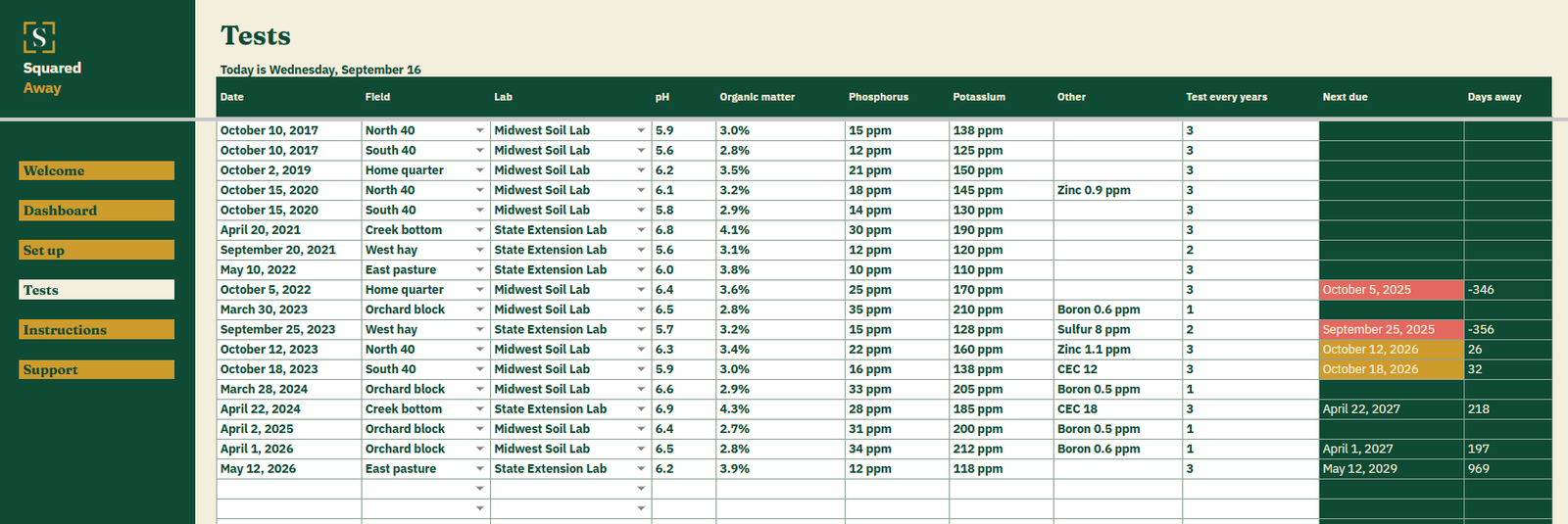Click the potassium cell 118 ppm
Screen dimensions: 1568x524
click(x=1002, y=469)
